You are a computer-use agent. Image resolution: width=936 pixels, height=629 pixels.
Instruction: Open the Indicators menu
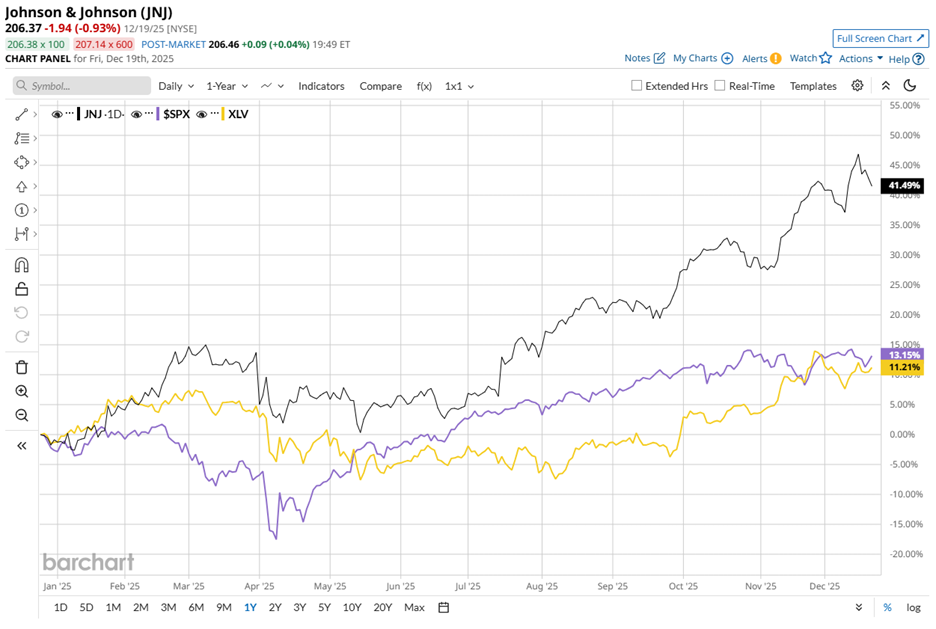[321, 86]
